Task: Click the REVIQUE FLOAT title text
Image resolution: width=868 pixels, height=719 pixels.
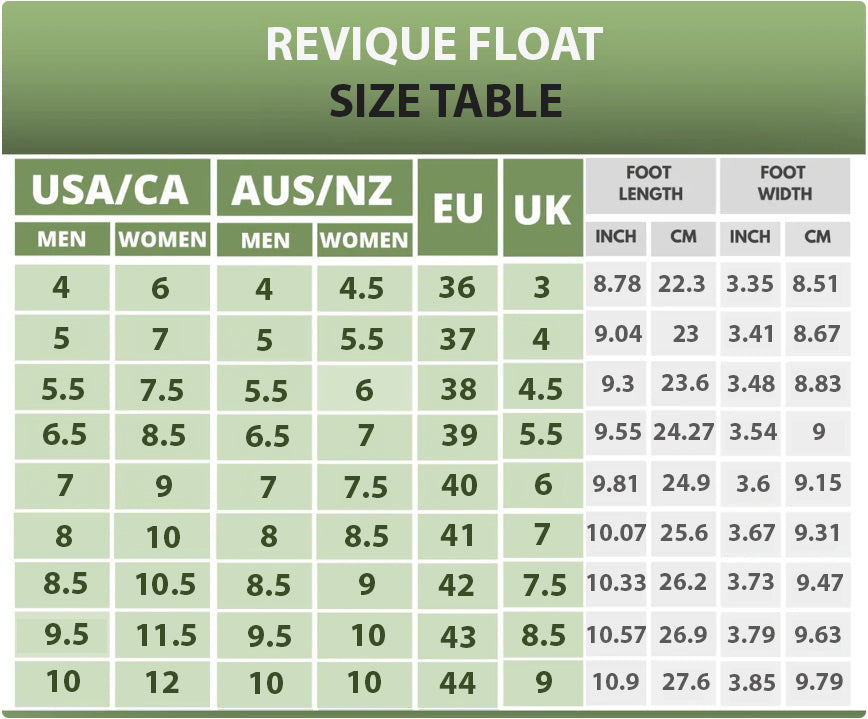Action: point(434,45)
